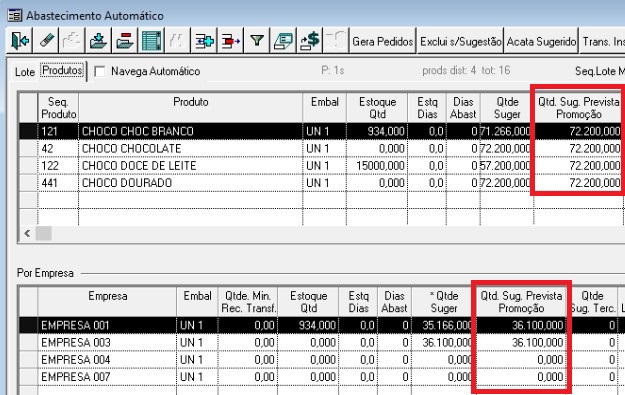Click 36.100,000 promoção cell in EMPRESA 003 row
625x395 pixels.
tap(521, 342)
